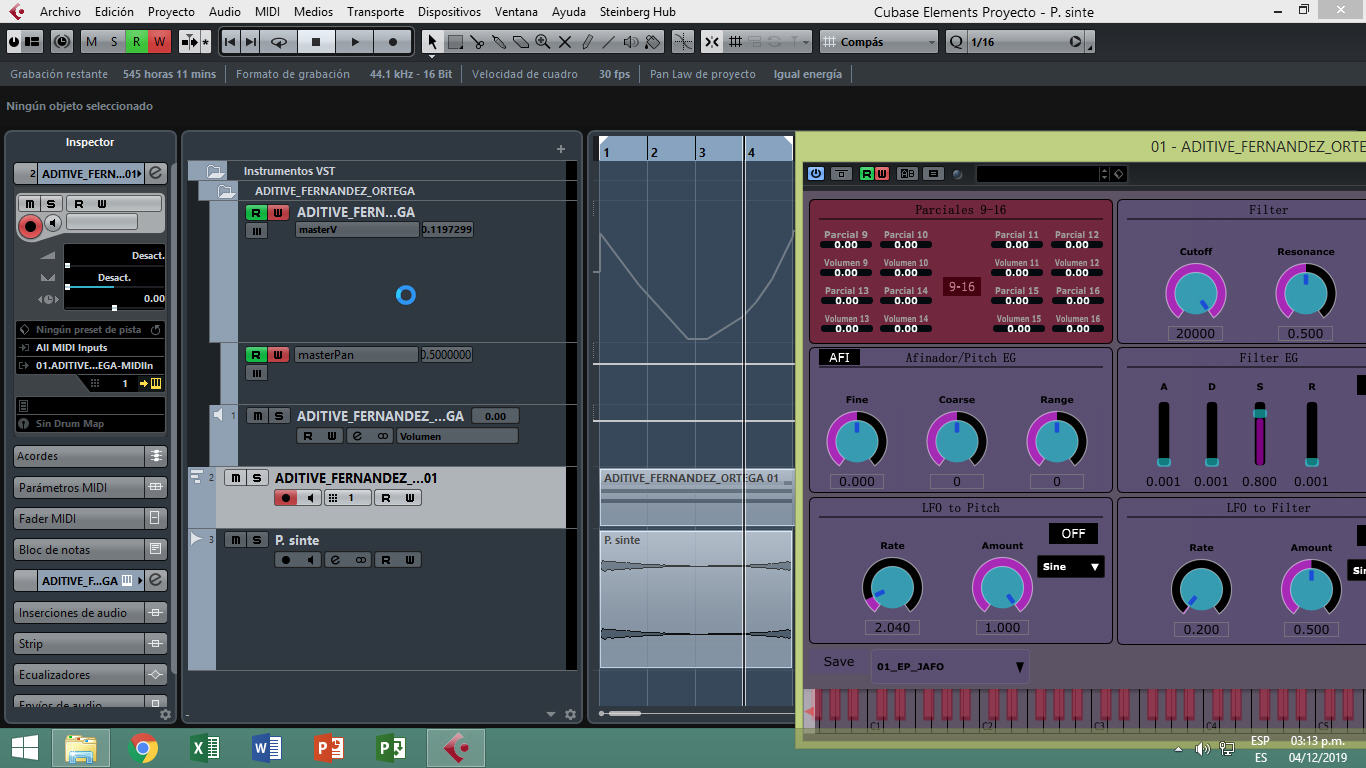Open the Transporte menu

coord(376,12)
